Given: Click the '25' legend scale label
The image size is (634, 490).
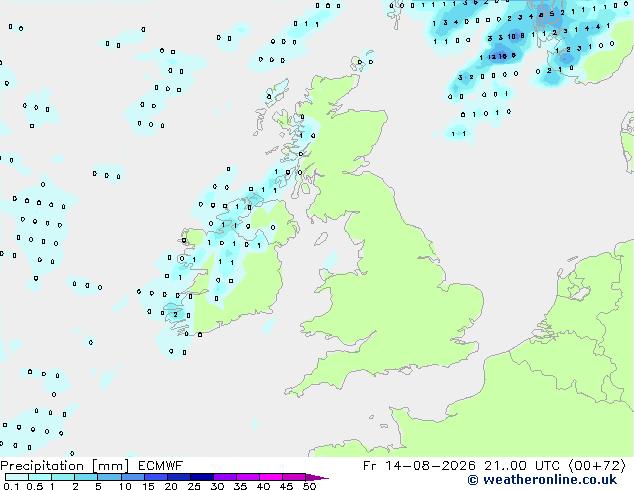Looking at the screenshot, I should (x=194, y=486).
